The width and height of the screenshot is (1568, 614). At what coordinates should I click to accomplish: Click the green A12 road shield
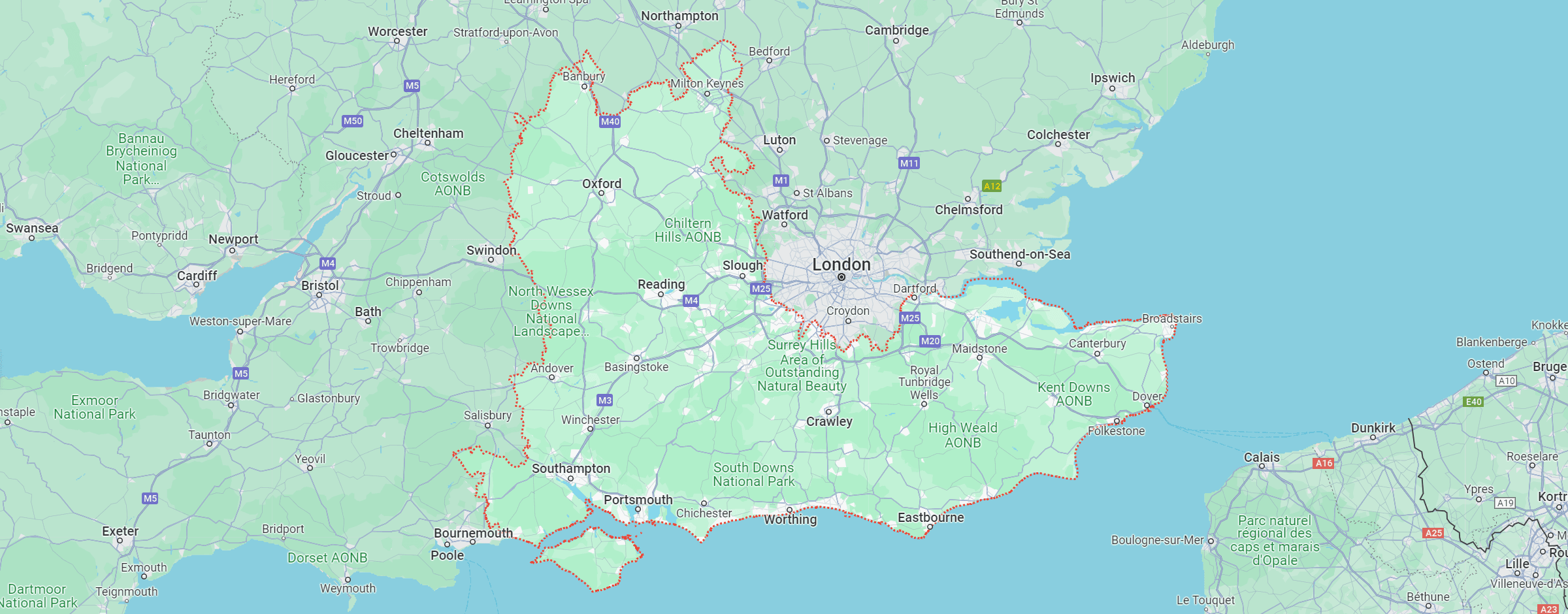pyautogui.click(x=992, y=186)
